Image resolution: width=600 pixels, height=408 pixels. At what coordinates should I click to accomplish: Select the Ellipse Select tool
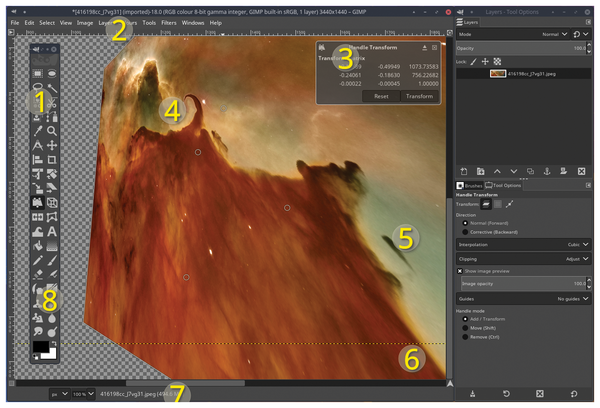[x=52, y=73]
